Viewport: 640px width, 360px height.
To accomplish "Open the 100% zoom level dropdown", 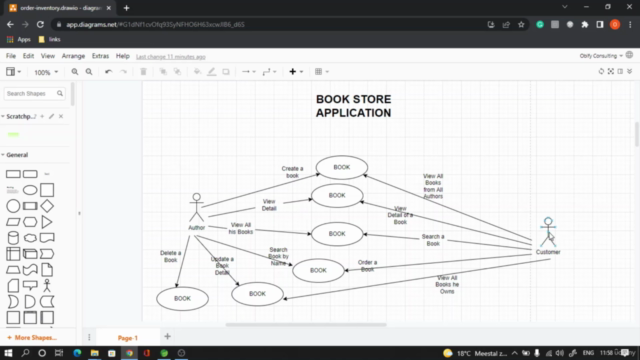I will (46, 72).
